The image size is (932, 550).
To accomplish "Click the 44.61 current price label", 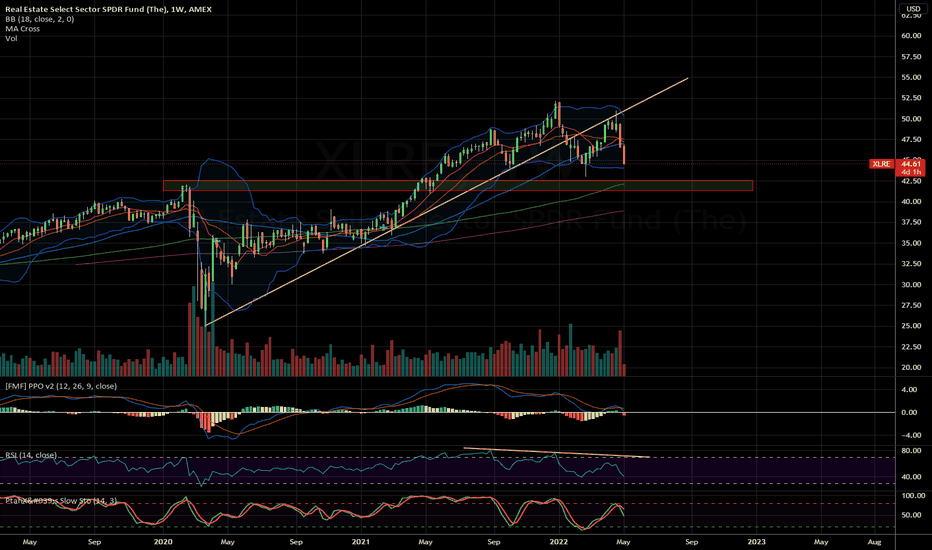I will coord(911,164).
